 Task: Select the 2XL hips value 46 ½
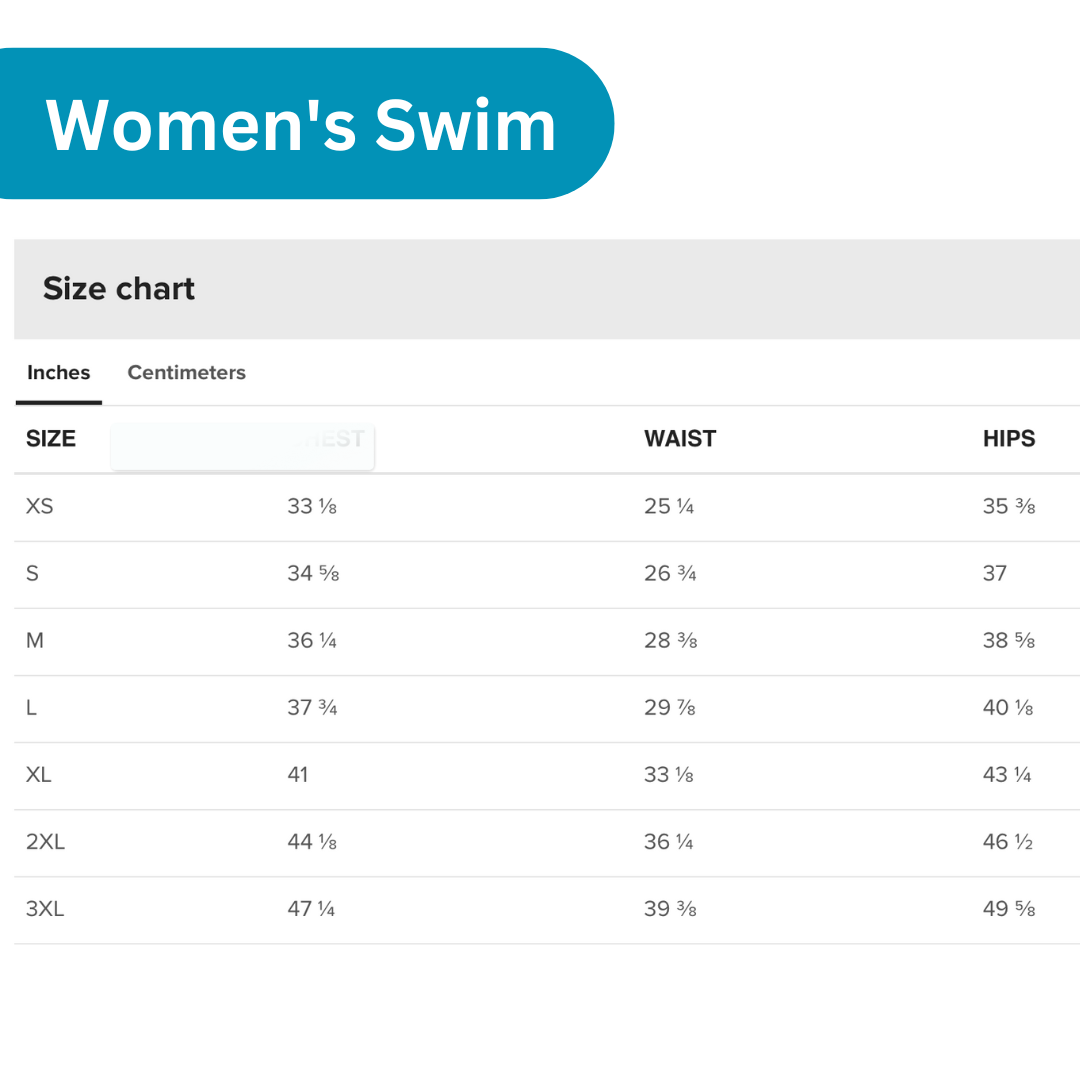1007,842
